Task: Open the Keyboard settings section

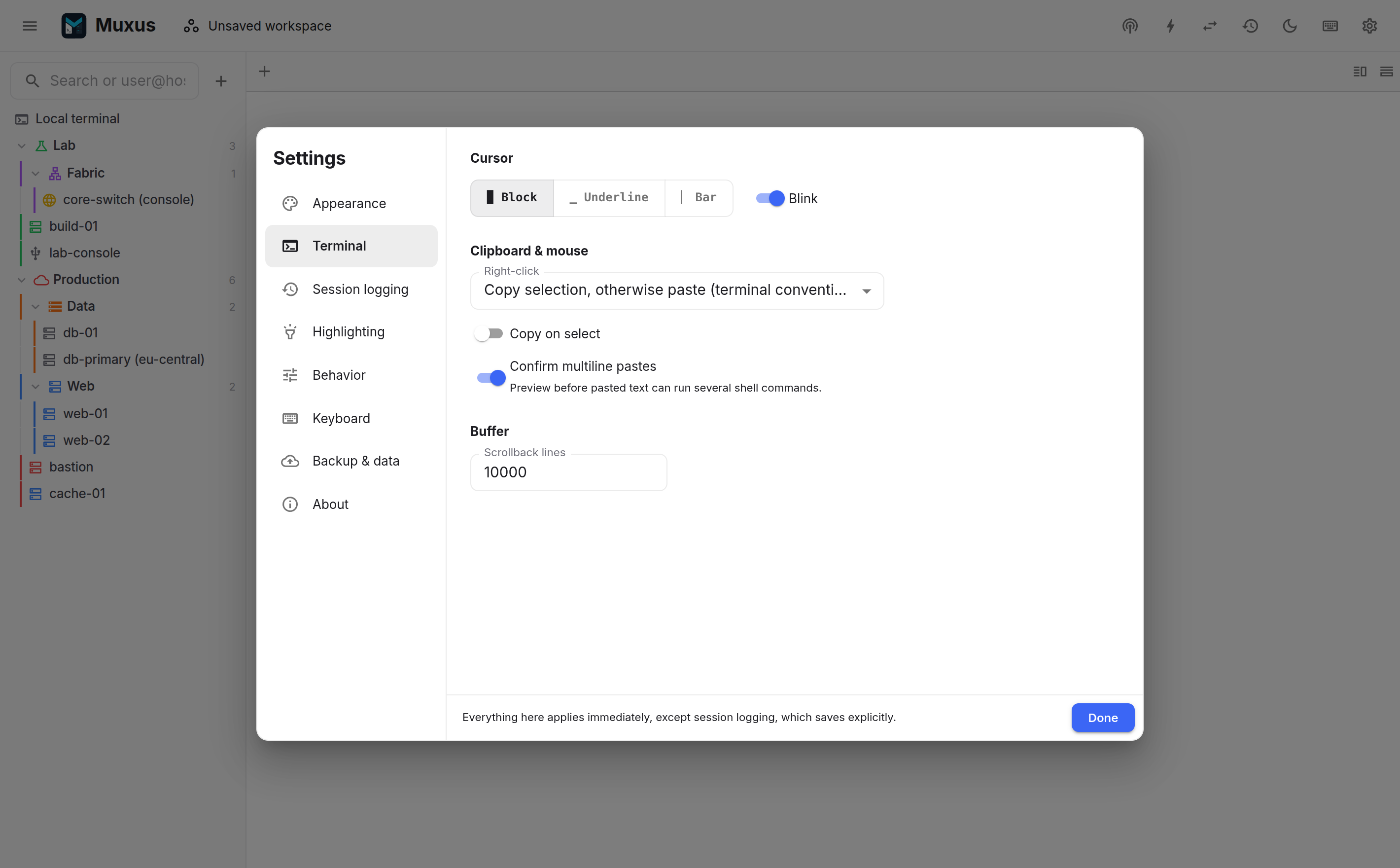Action: pos(351,419)
